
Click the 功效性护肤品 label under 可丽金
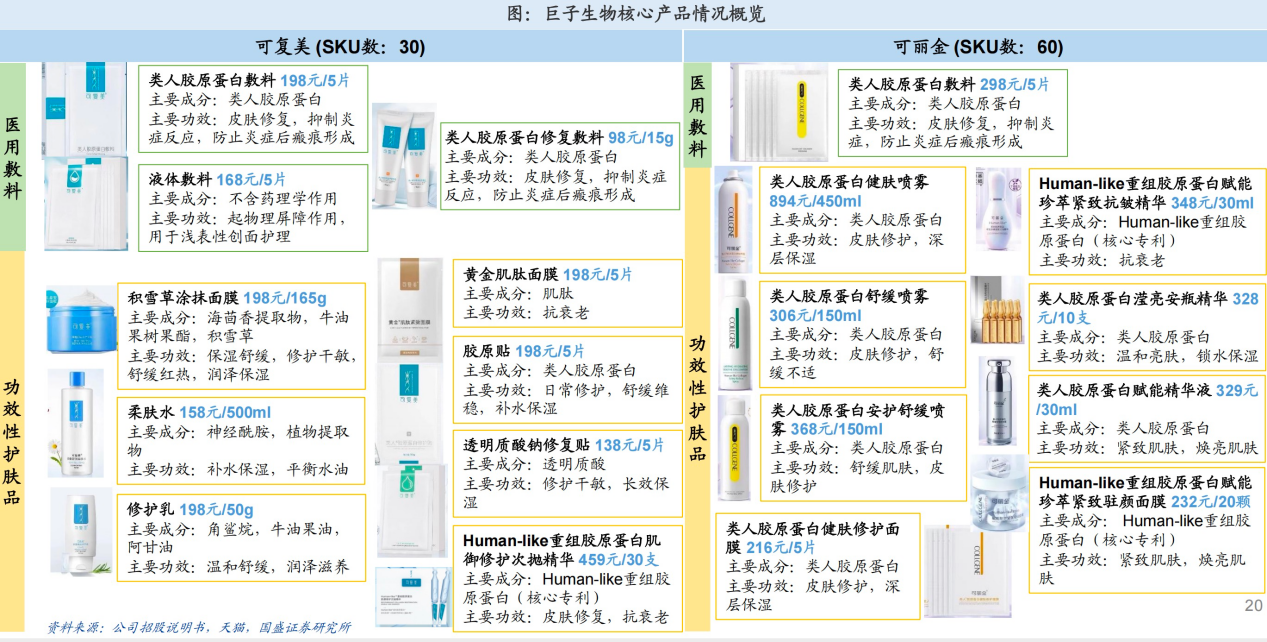click(x=697, y=398)
